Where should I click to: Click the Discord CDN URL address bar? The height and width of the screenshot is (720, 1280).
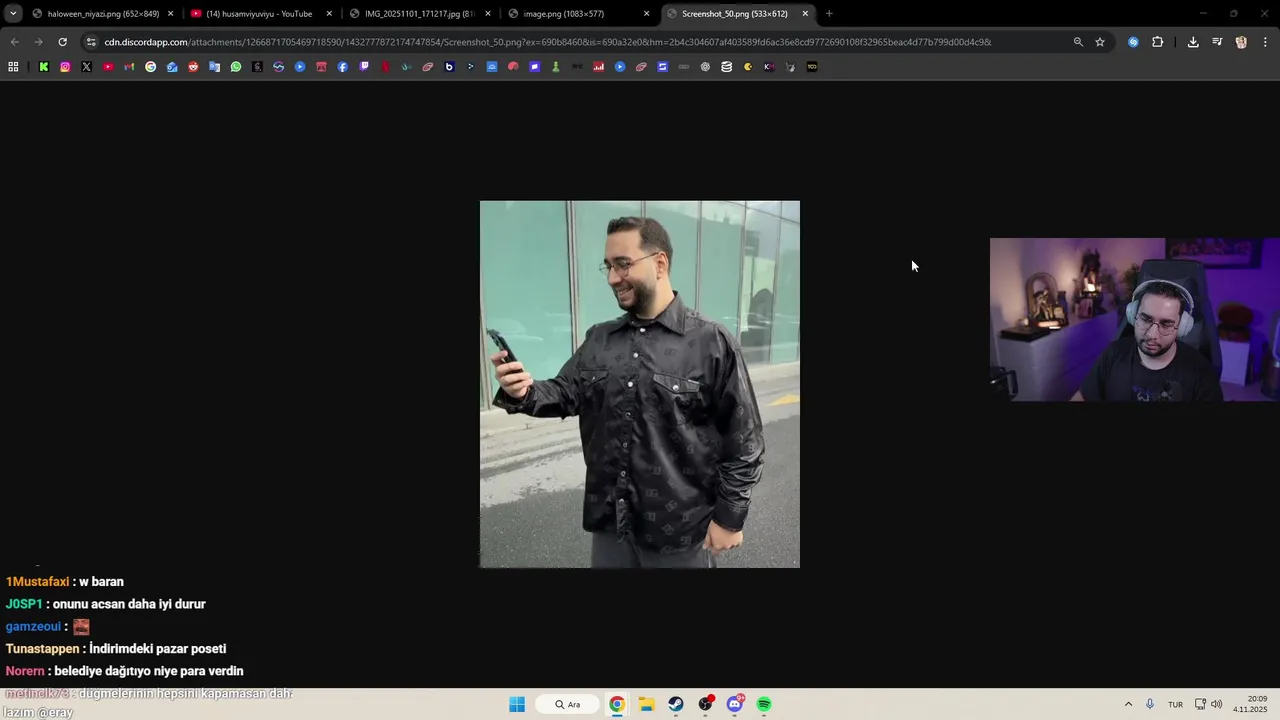(x=548, y=42)
